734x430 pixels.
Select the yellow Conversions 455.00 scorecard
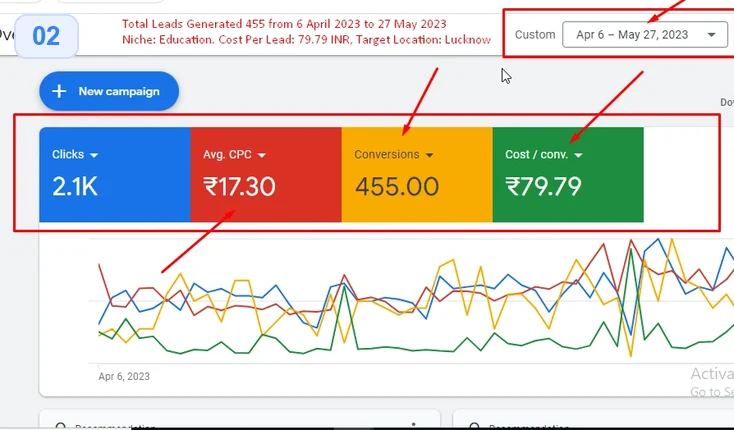(417, 175)
